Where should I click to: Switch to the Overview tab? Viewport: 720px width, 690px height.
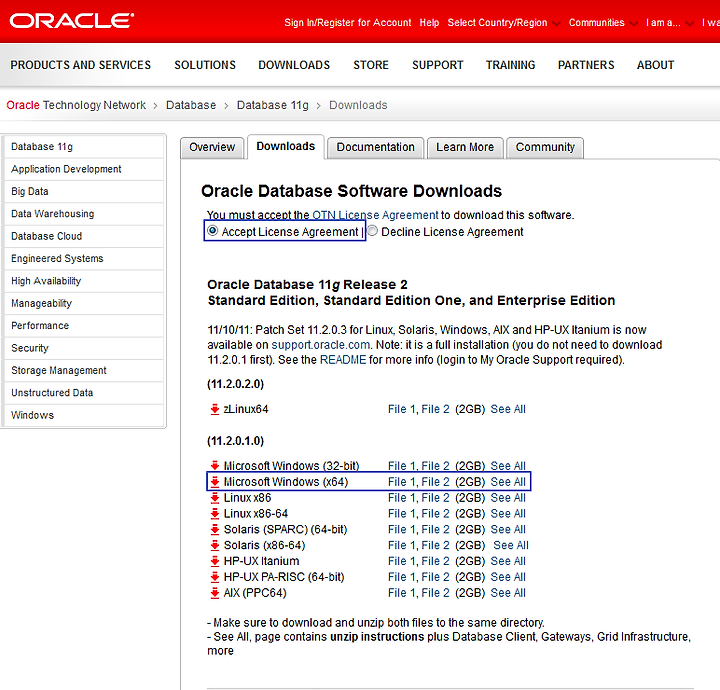pos(212,147)
